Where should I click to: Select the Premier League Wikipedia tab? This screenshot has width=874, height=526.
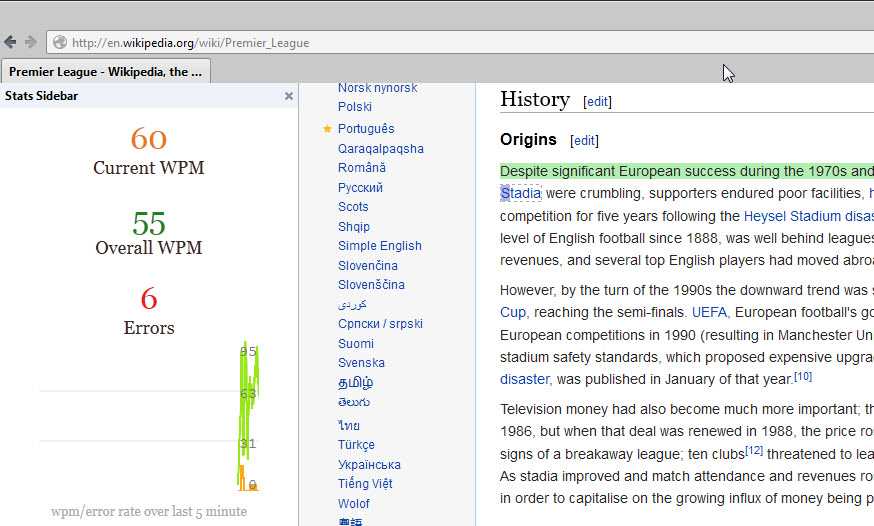(106, 72)
